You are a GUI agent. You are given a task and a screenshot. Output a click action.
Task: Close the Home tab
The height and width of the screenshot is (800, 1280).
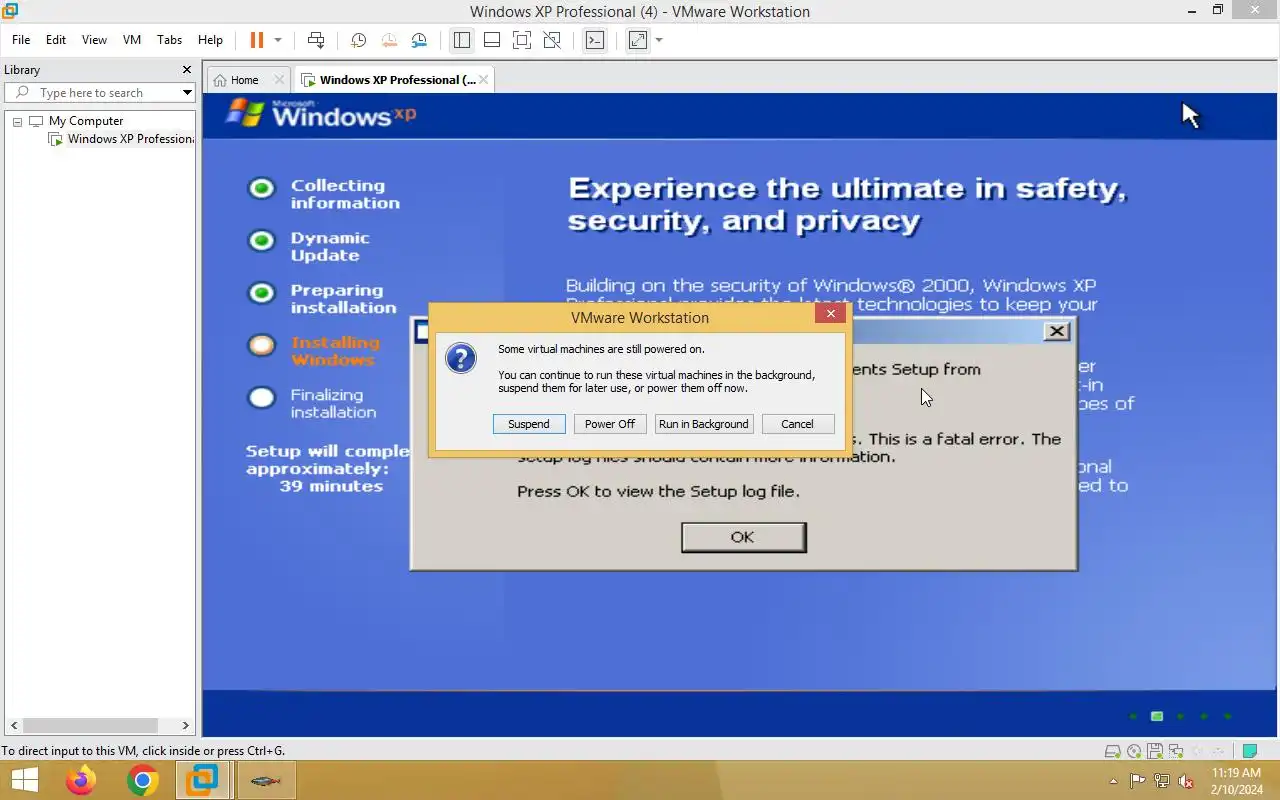point(279,80)
